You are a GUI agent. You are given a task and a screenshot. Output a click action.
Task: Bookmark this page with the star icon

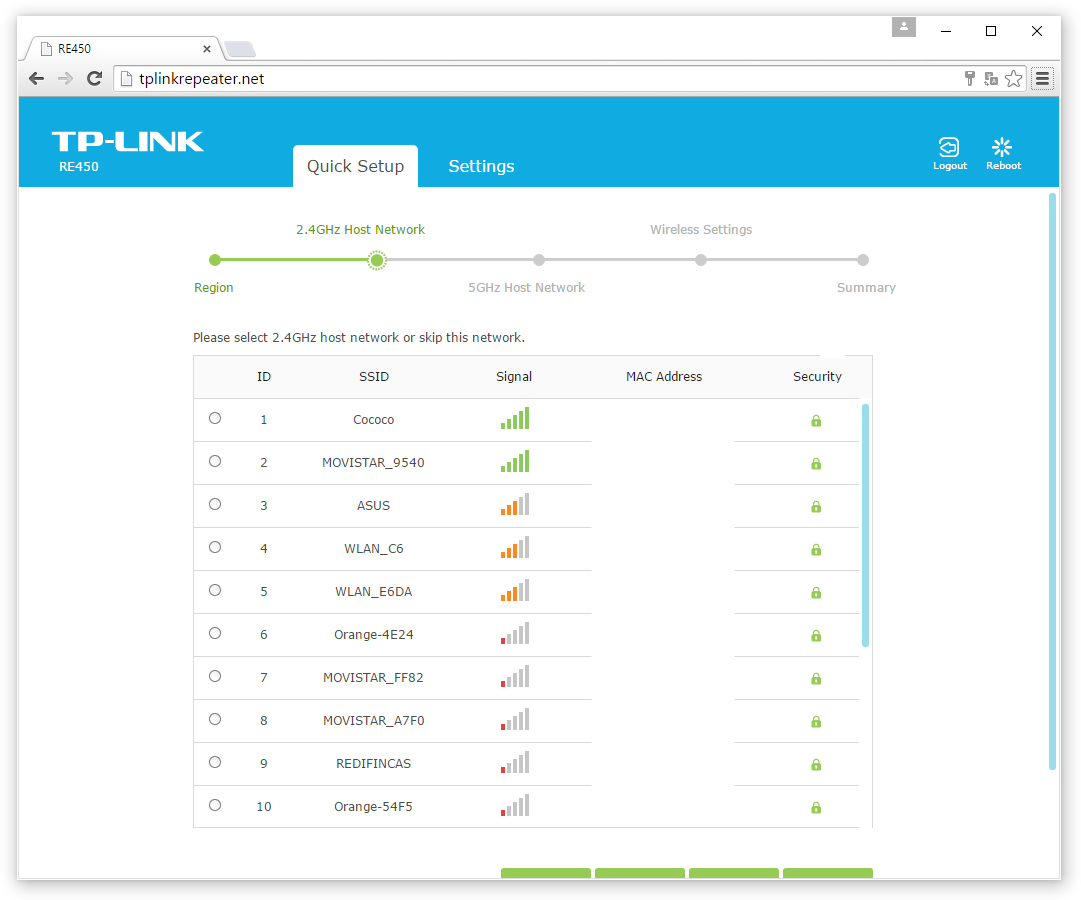tap(1013, 79)
